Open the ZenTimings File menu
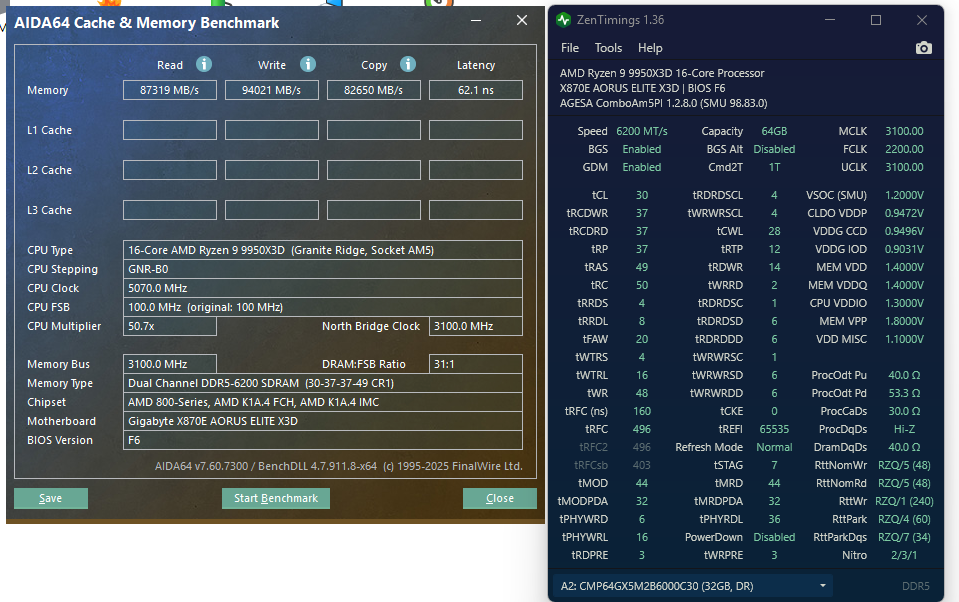 point(570,48)
